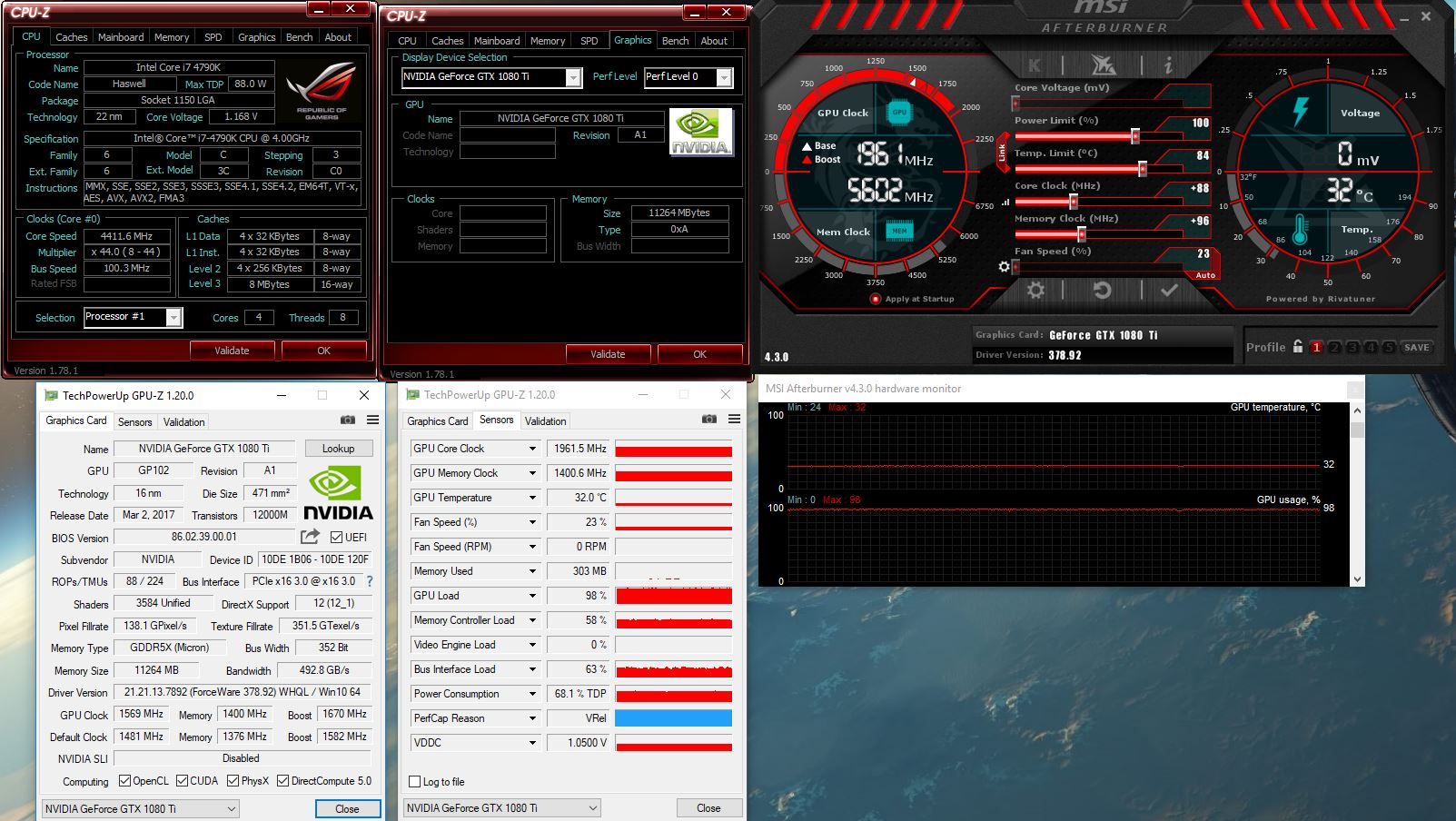Click the SAVE profile button in Afterburner

pyautogui.click(x=1417, y=347)
